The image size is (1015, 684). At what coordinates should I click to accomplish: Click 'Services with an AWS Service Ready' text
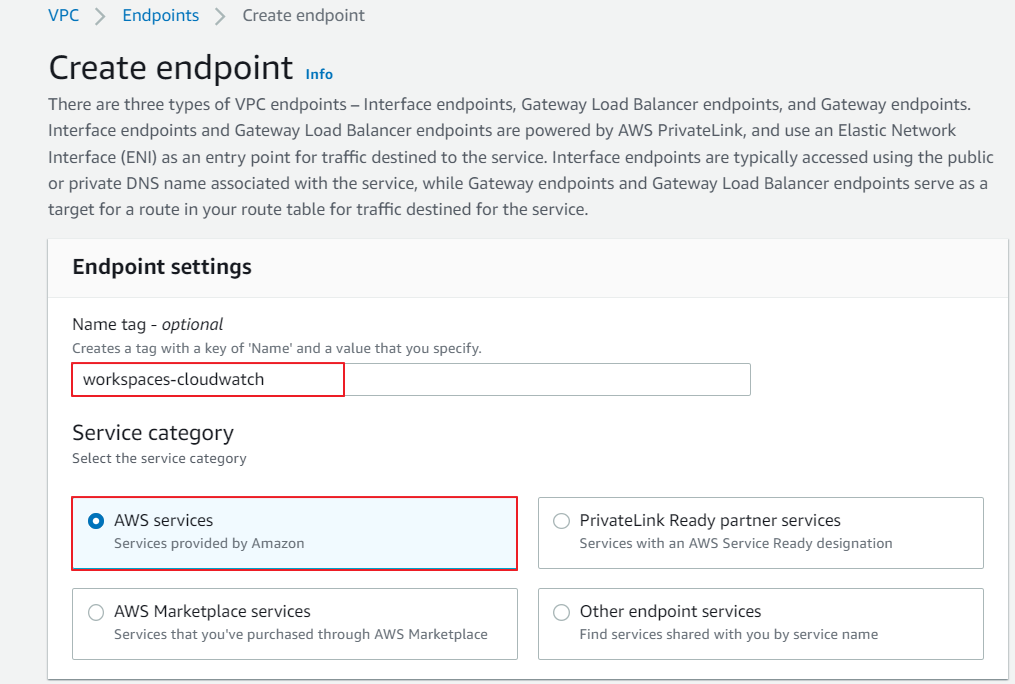tap(735, 543)
